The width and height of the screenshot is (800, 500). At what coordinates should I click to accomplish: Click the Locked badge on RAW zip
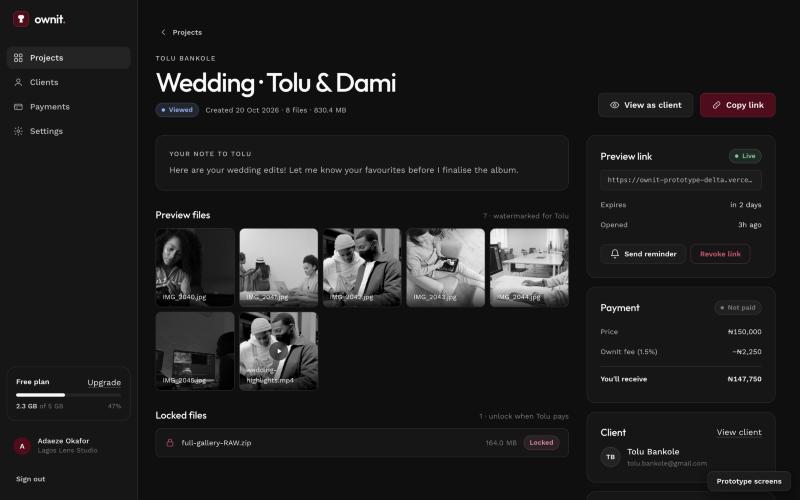[x=541, y=443]
